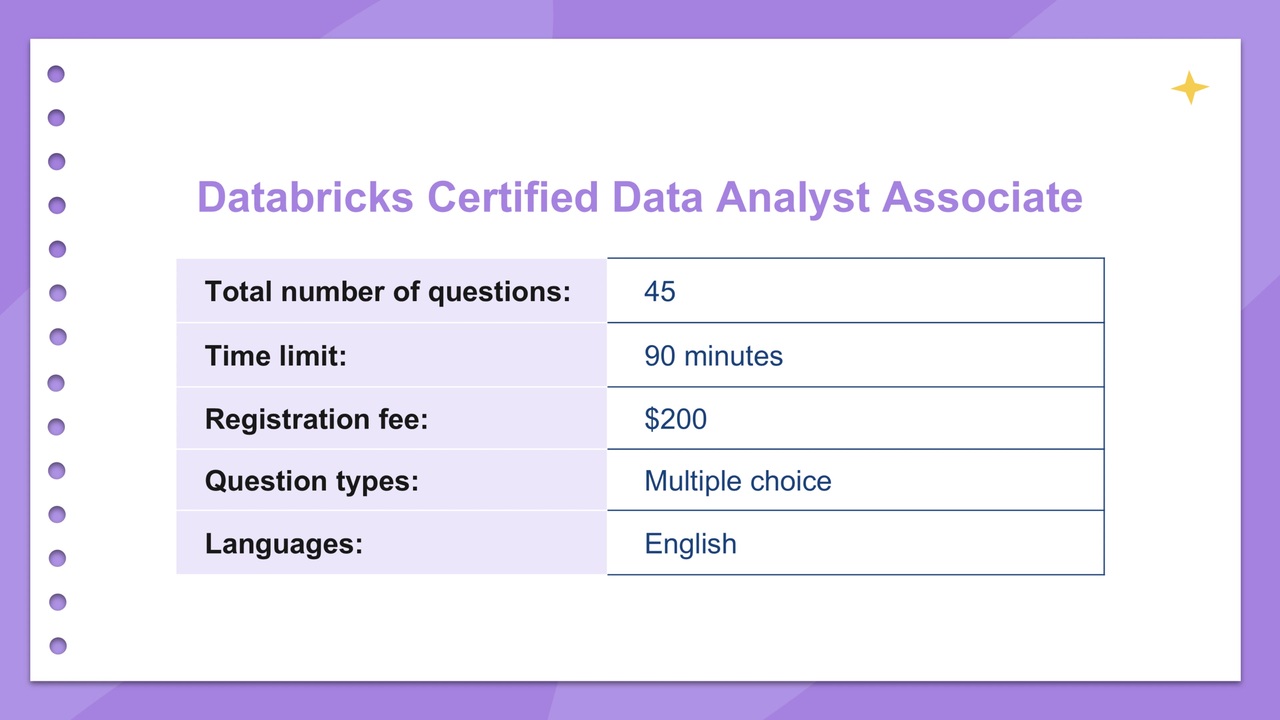Image resolution: width=1280 pixels, height=720 pixels.
Task: Select the word "Databricks" in the title
Action: tap(305, 197)
